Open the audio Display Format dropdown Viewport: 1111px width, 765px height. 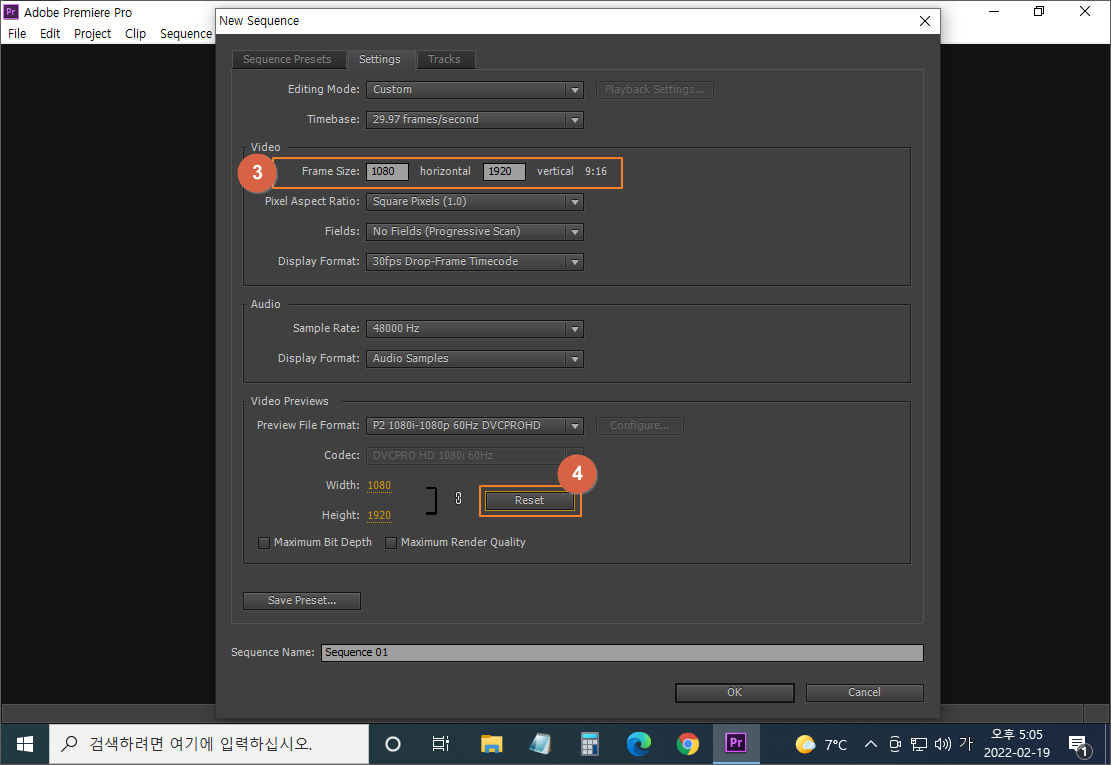[475, 358]
